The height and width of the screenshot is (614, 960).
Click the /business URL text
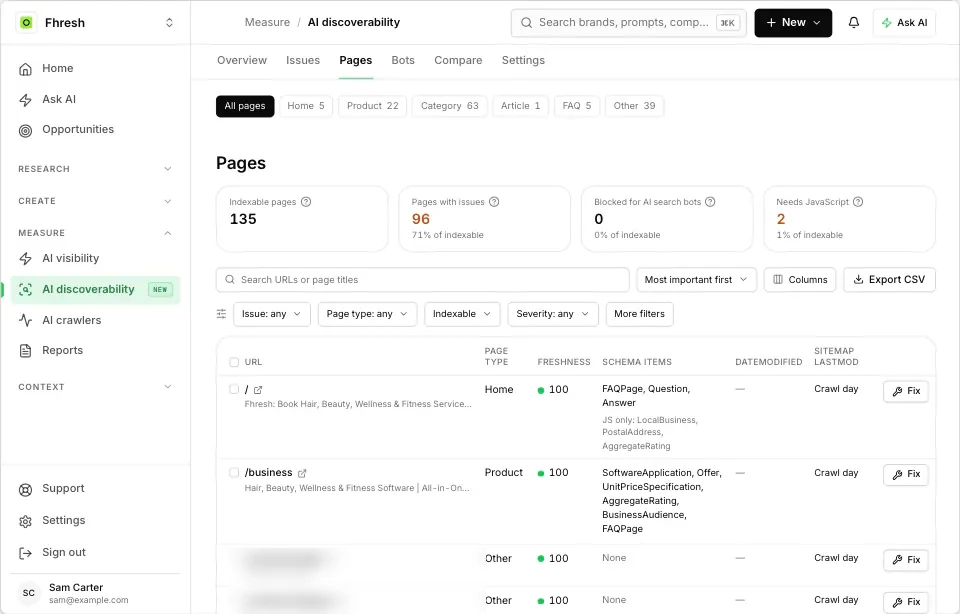(x=268, y=473)
